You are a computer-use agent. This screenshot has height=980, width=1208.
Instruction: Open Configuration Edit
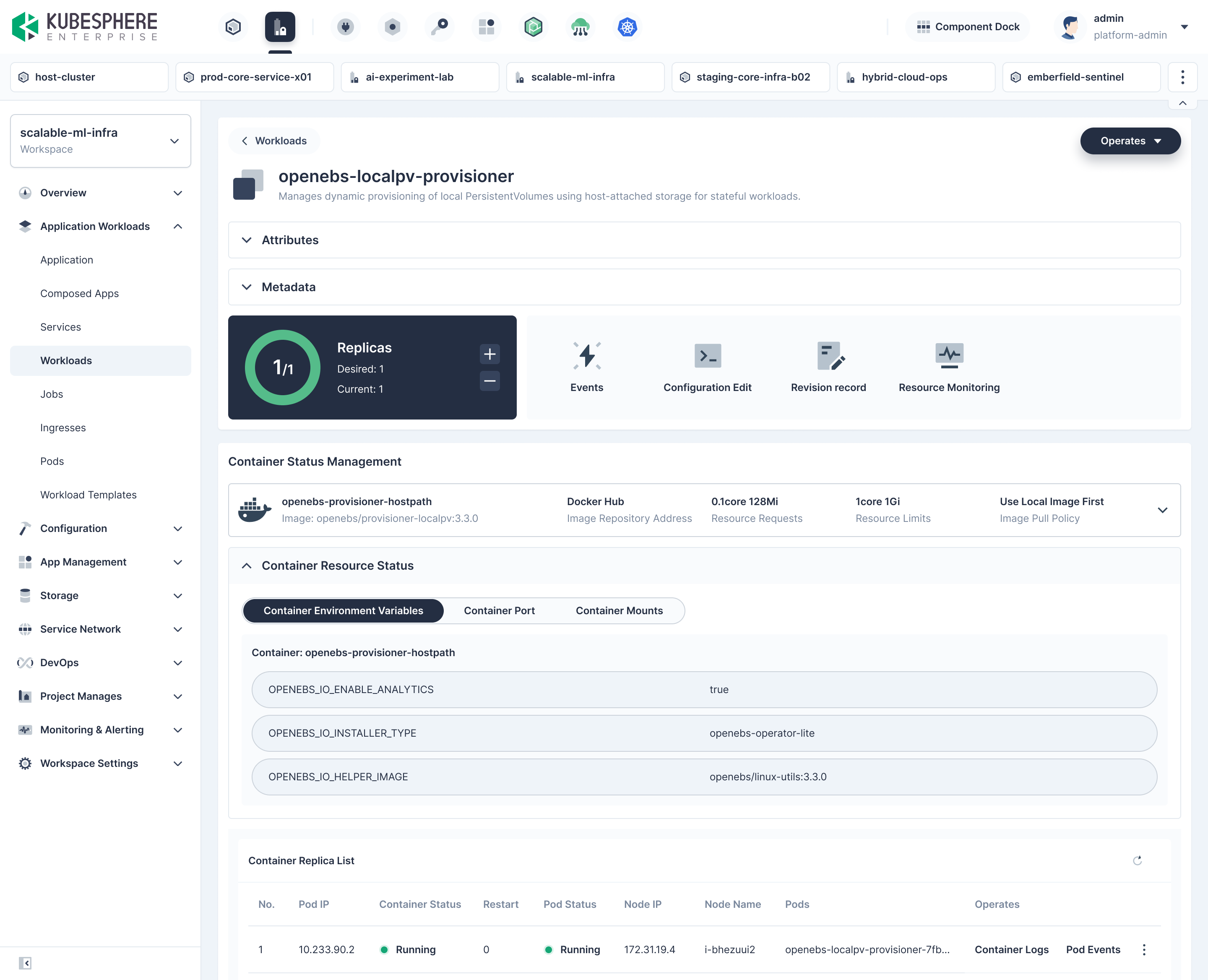pos(707,367)
